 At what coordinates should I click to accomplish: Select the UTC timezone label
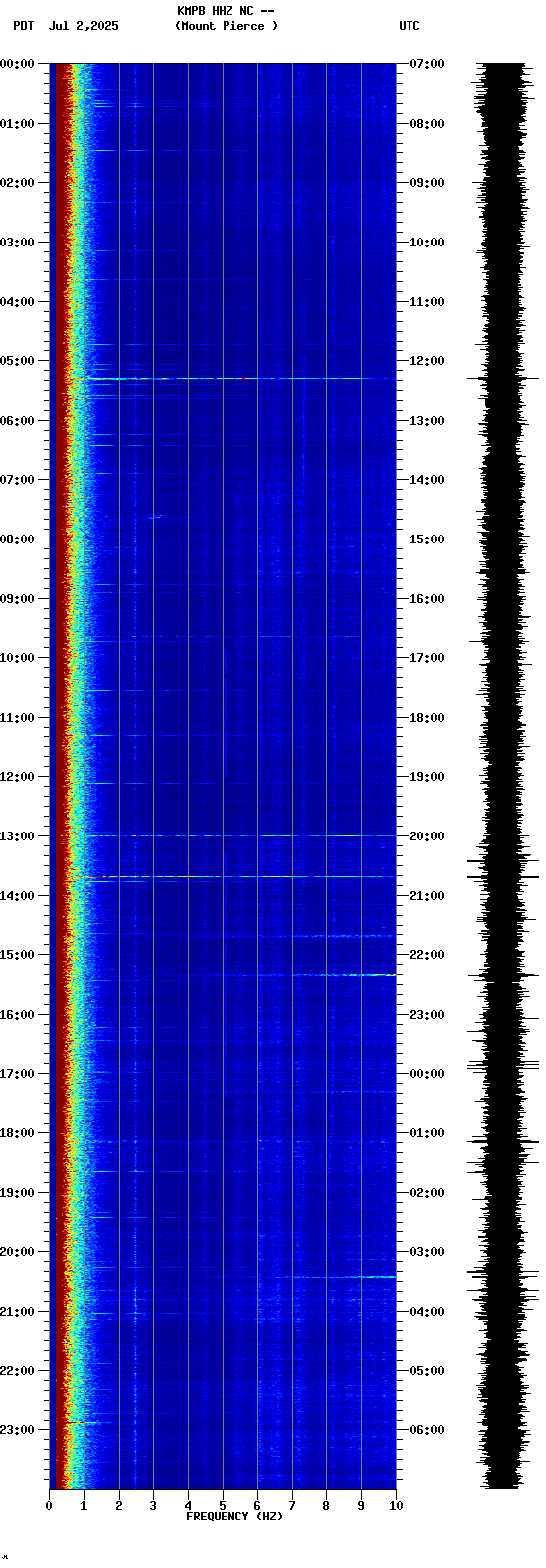[x=409, y=26]
